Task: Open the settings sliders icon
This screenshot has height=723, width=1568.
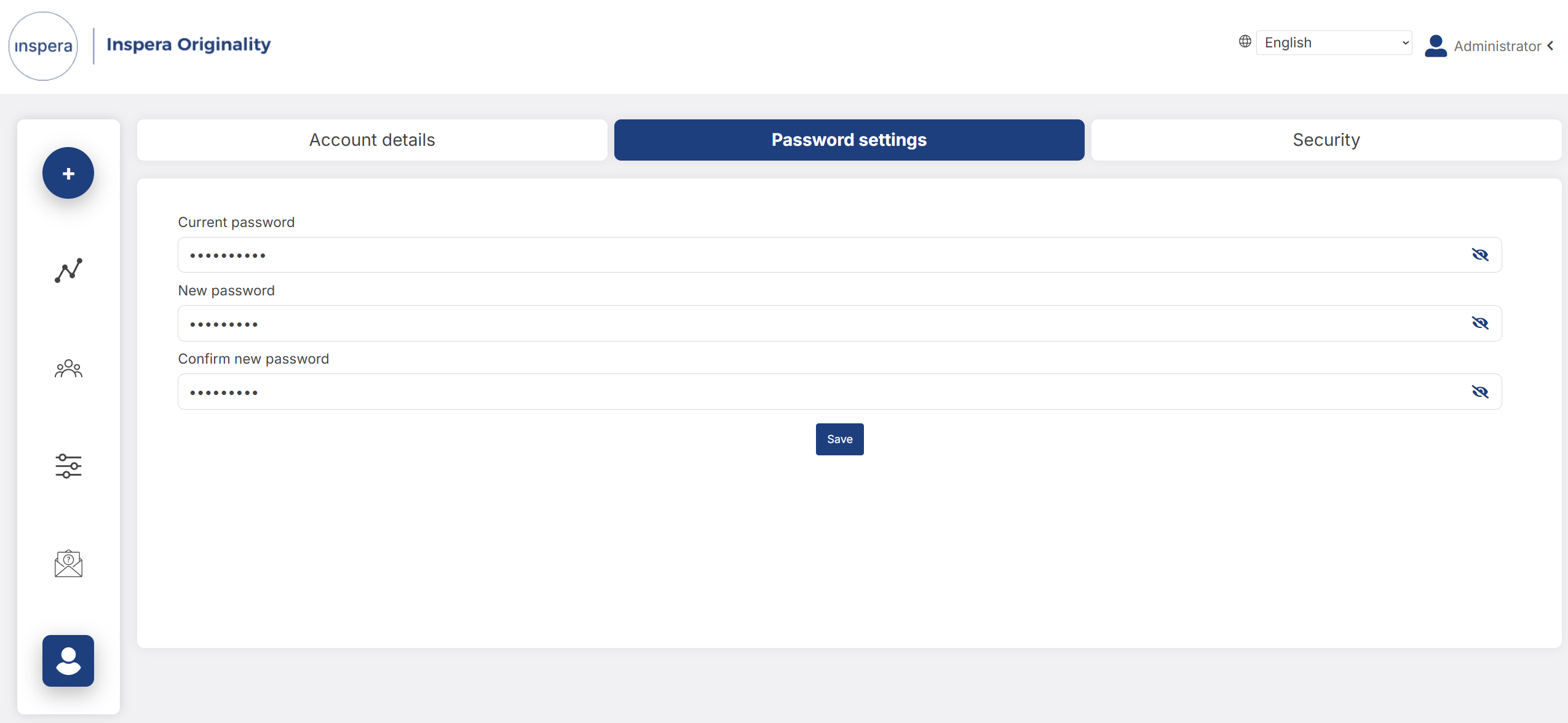Action: point(68,466)
